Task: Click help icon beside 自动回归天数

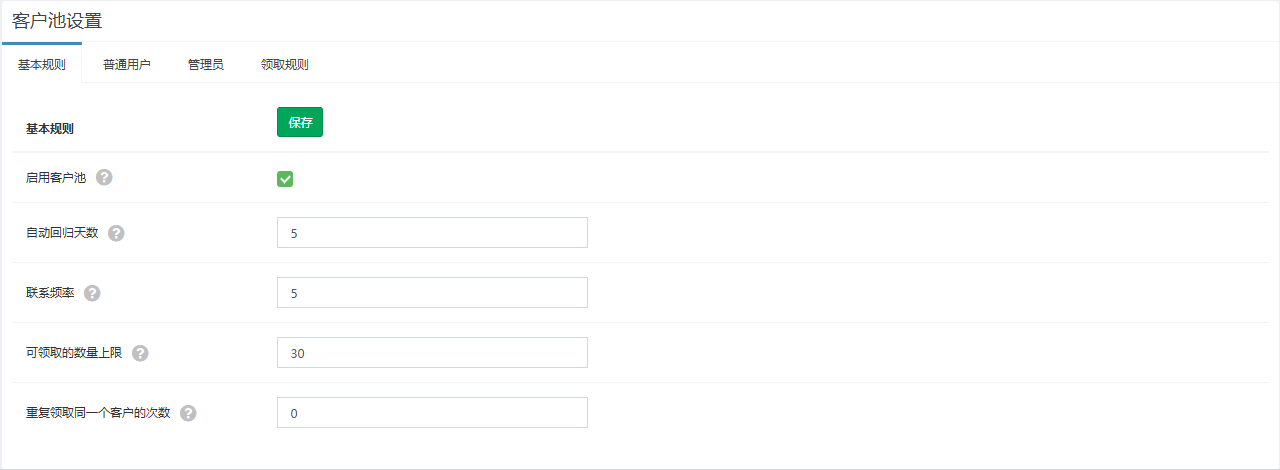Action: (x=116, y=233)
